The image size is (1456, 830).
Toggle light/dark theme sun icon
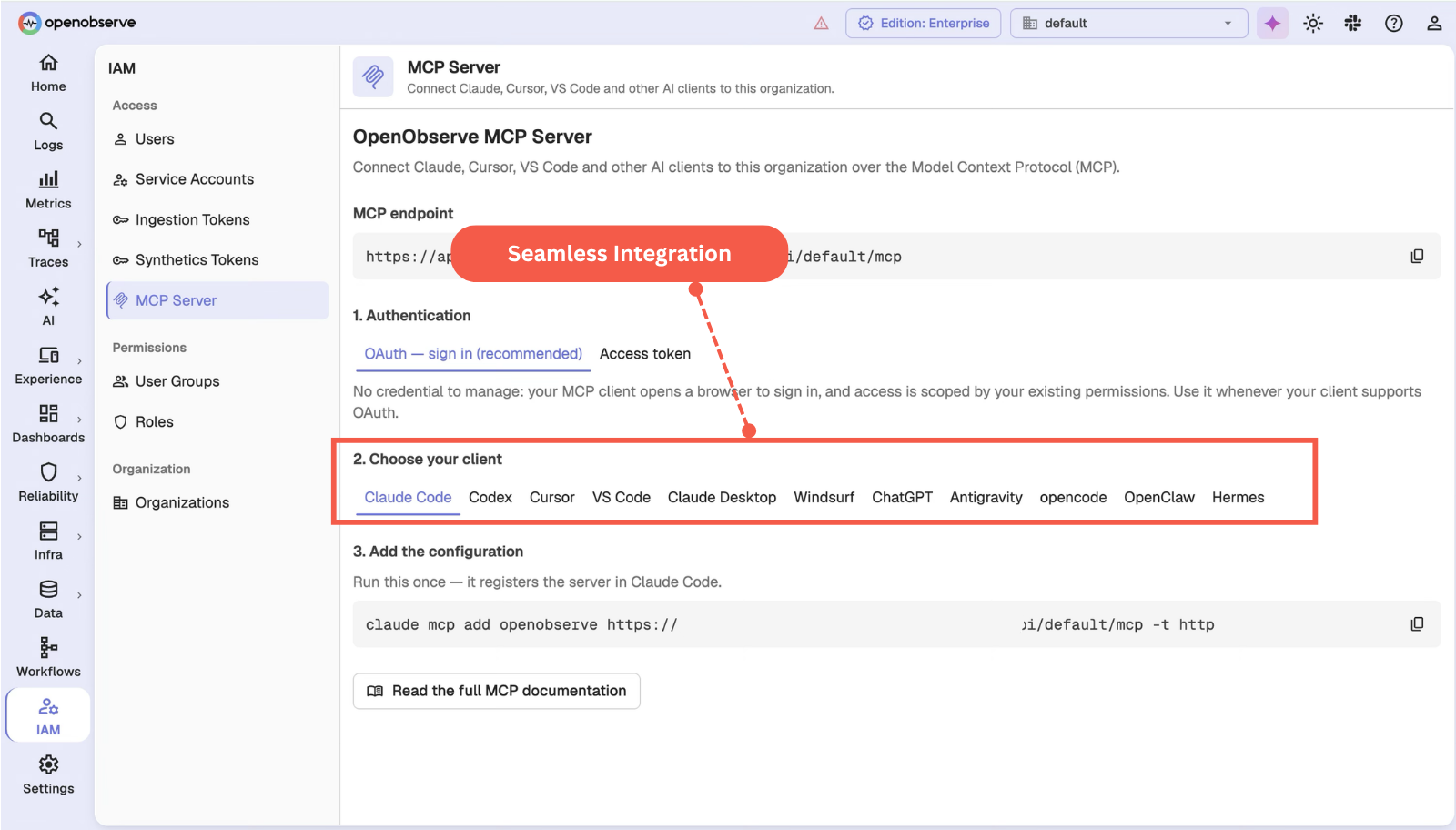1312,24
